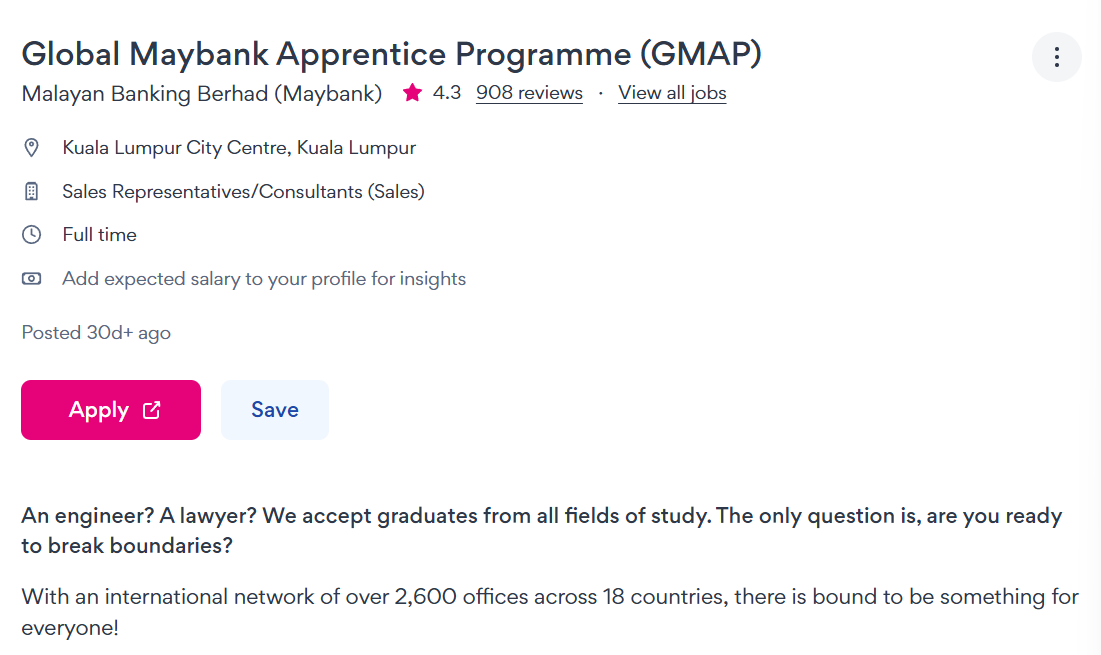Click the location pin icon
This screenshot has width=1101, height=655.
(x=31, y=147)
